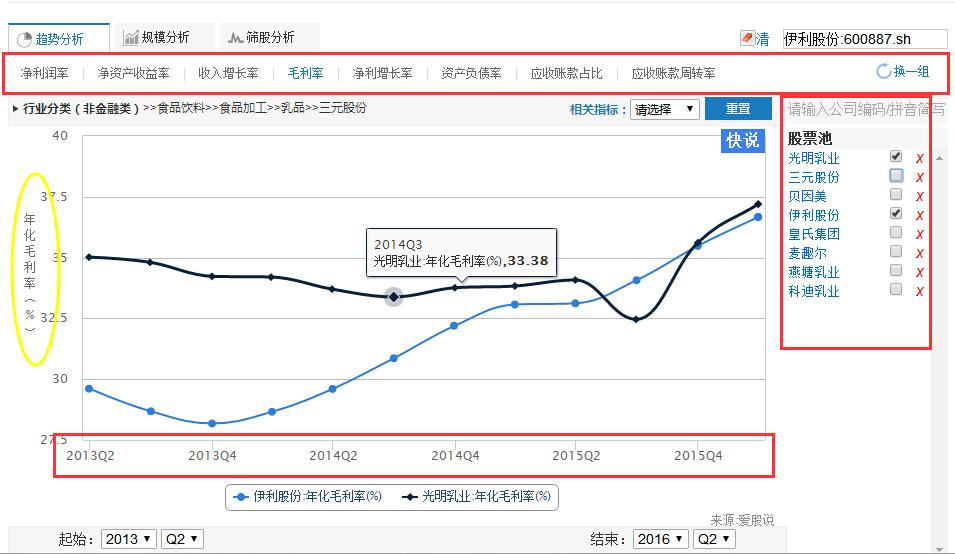Image resolution: width=955 pixels, height=554 pixels.
Task: Click the 2013Q4 伊利股份 blue data point
Action: tap(212, 424)
